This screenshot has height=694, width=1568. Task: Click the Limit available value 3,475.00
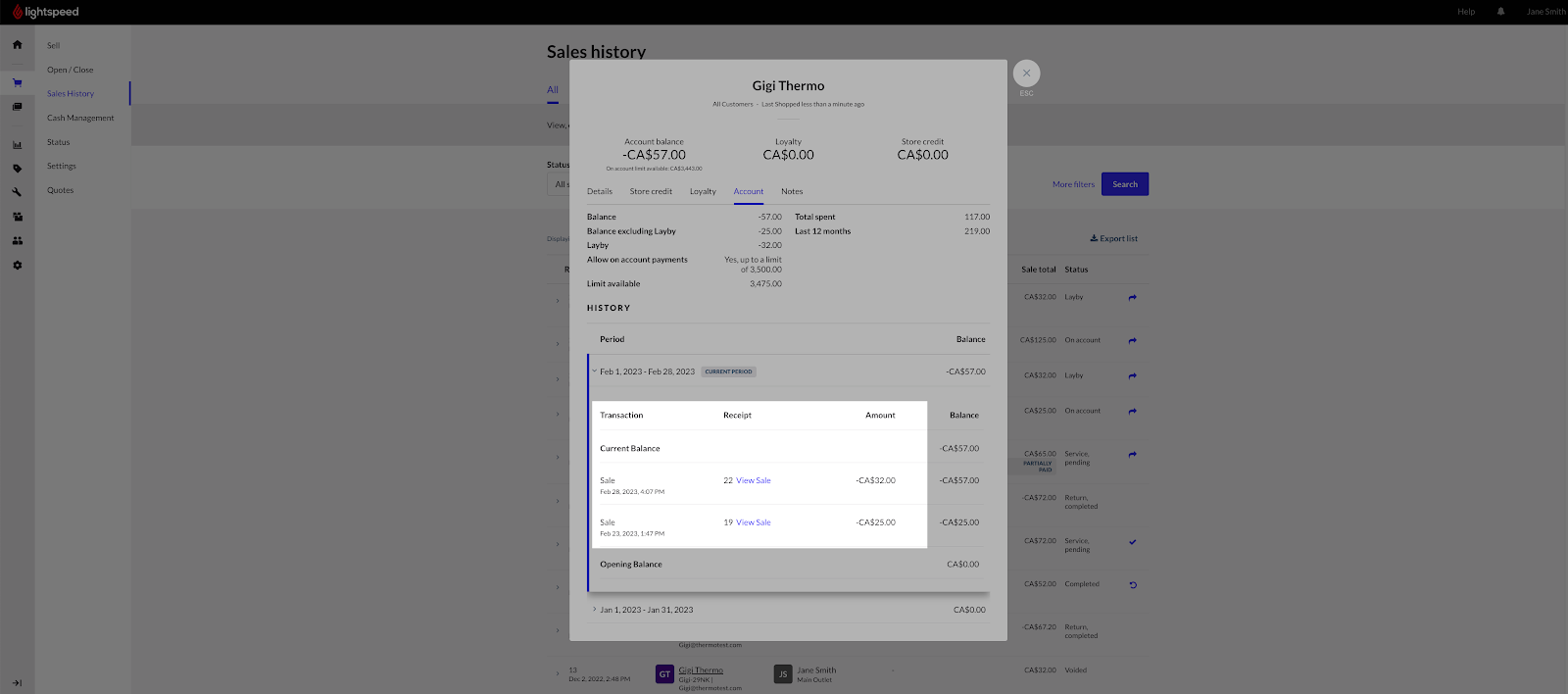click(765, 284)
